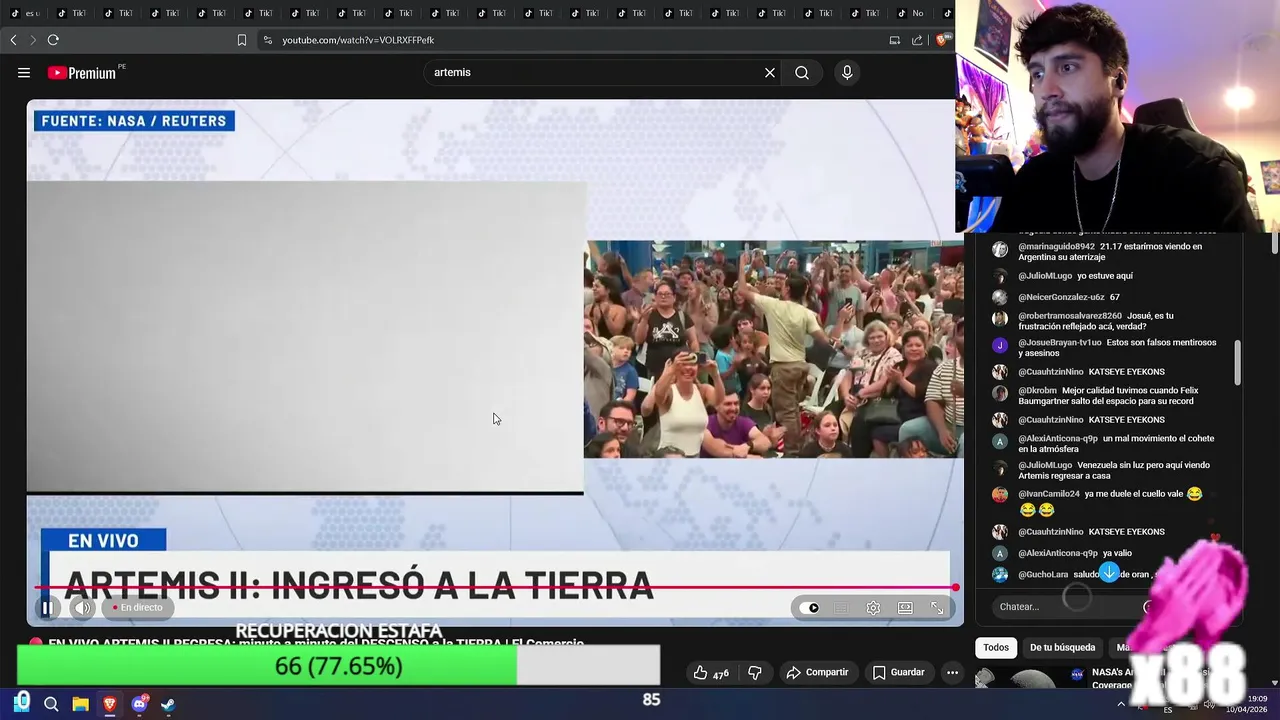This screenshot has height=720, width=1280.
Task: Open the share icon in address bar
Action: pos(917,40)
